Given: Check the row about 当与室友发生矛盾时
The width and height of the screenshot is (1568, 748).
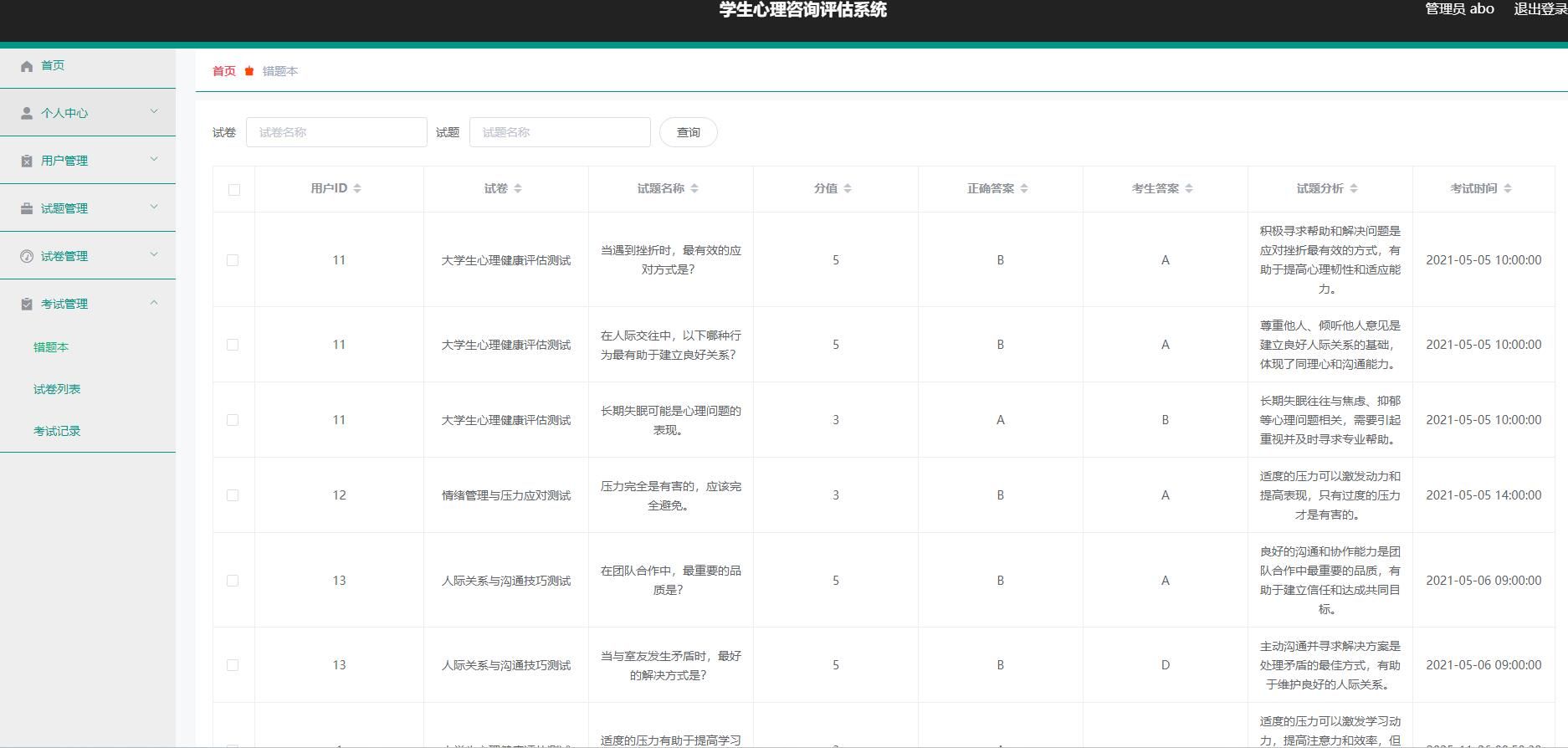Looking at the screenshot, I should (233, 665).
